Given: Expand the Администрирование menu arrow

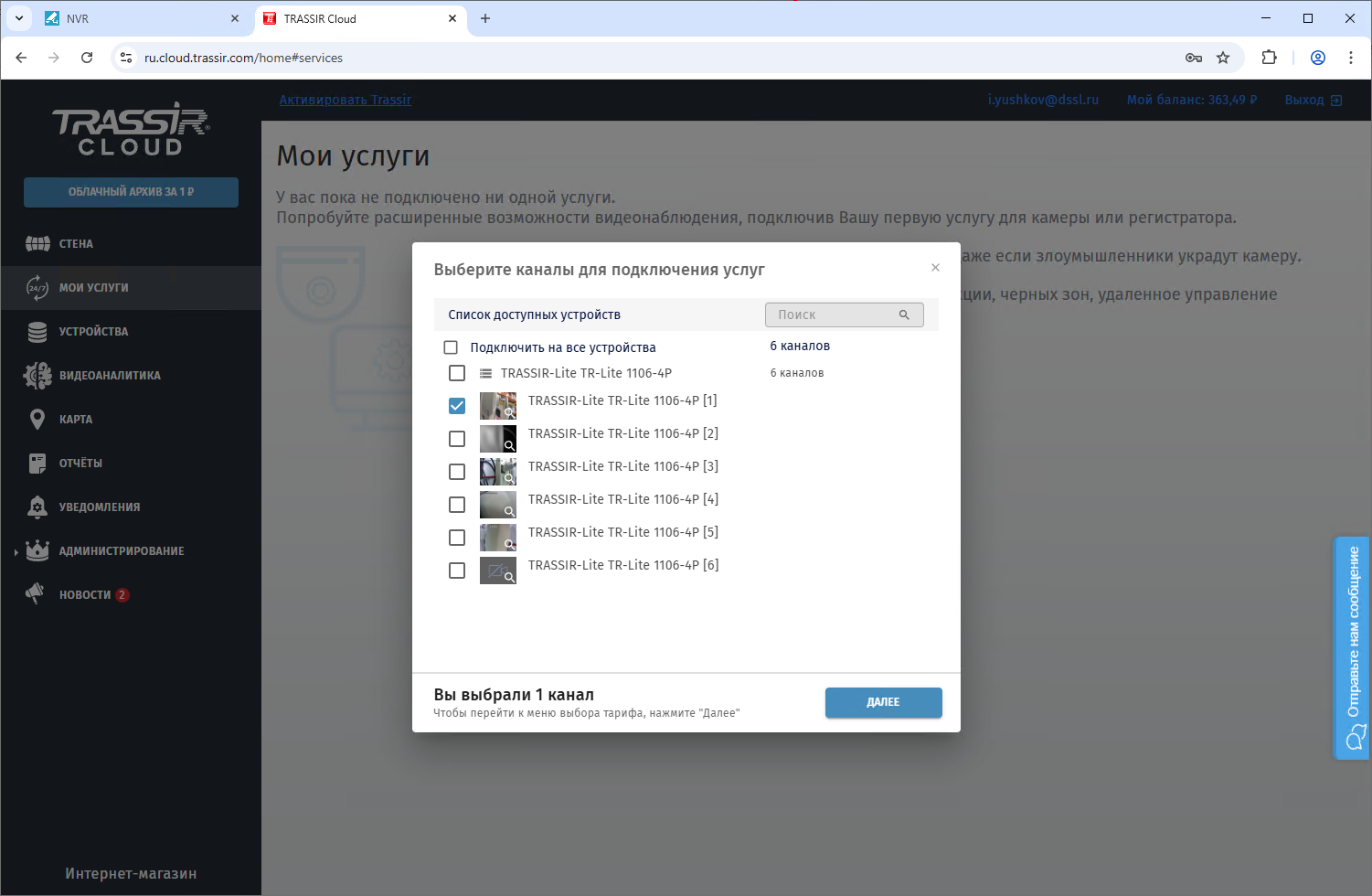Looking at the screenshot, I should (16, 551).
